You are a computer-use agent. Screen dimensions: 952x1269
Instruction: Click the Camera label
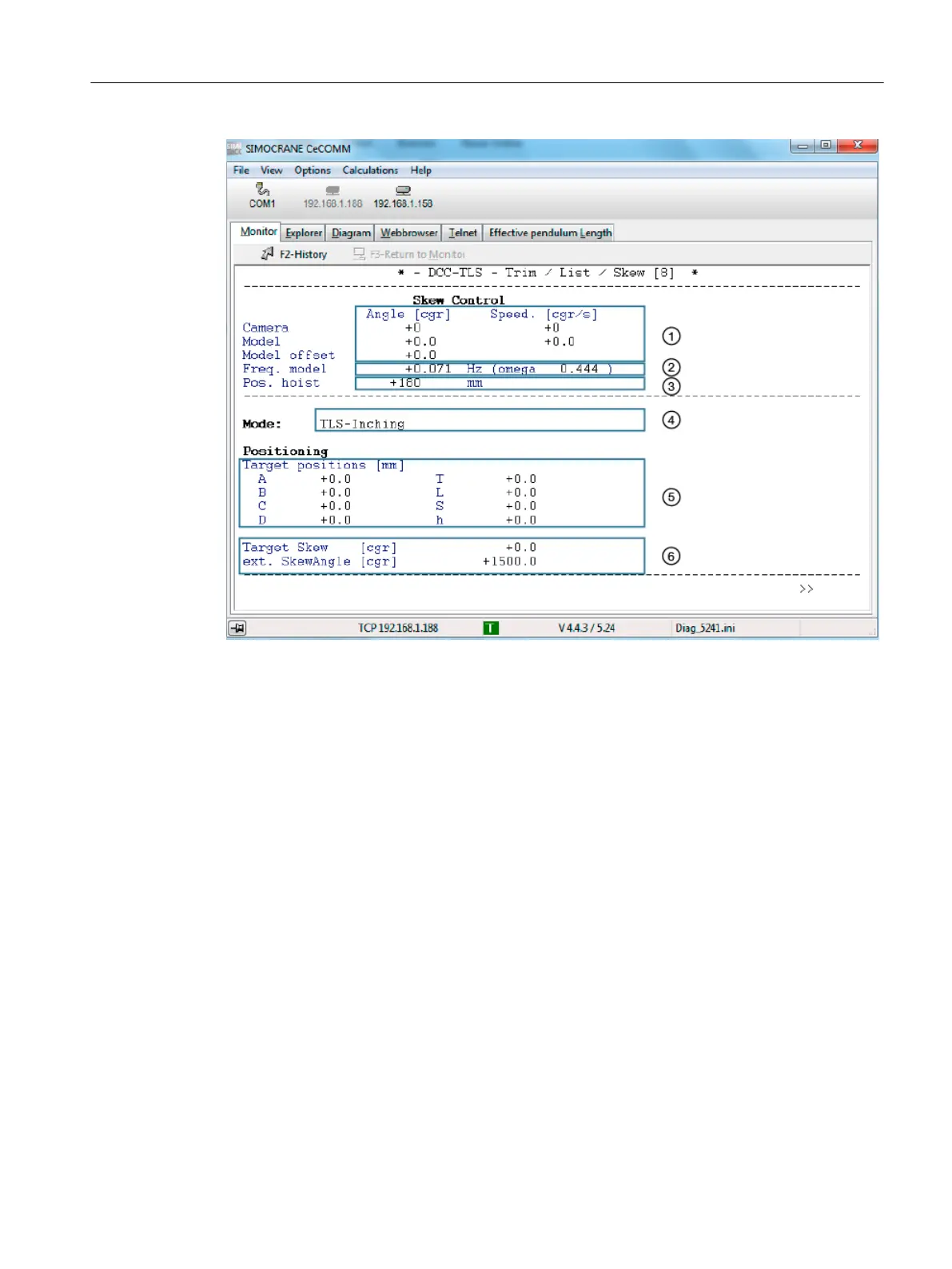[x=265, y=328]
